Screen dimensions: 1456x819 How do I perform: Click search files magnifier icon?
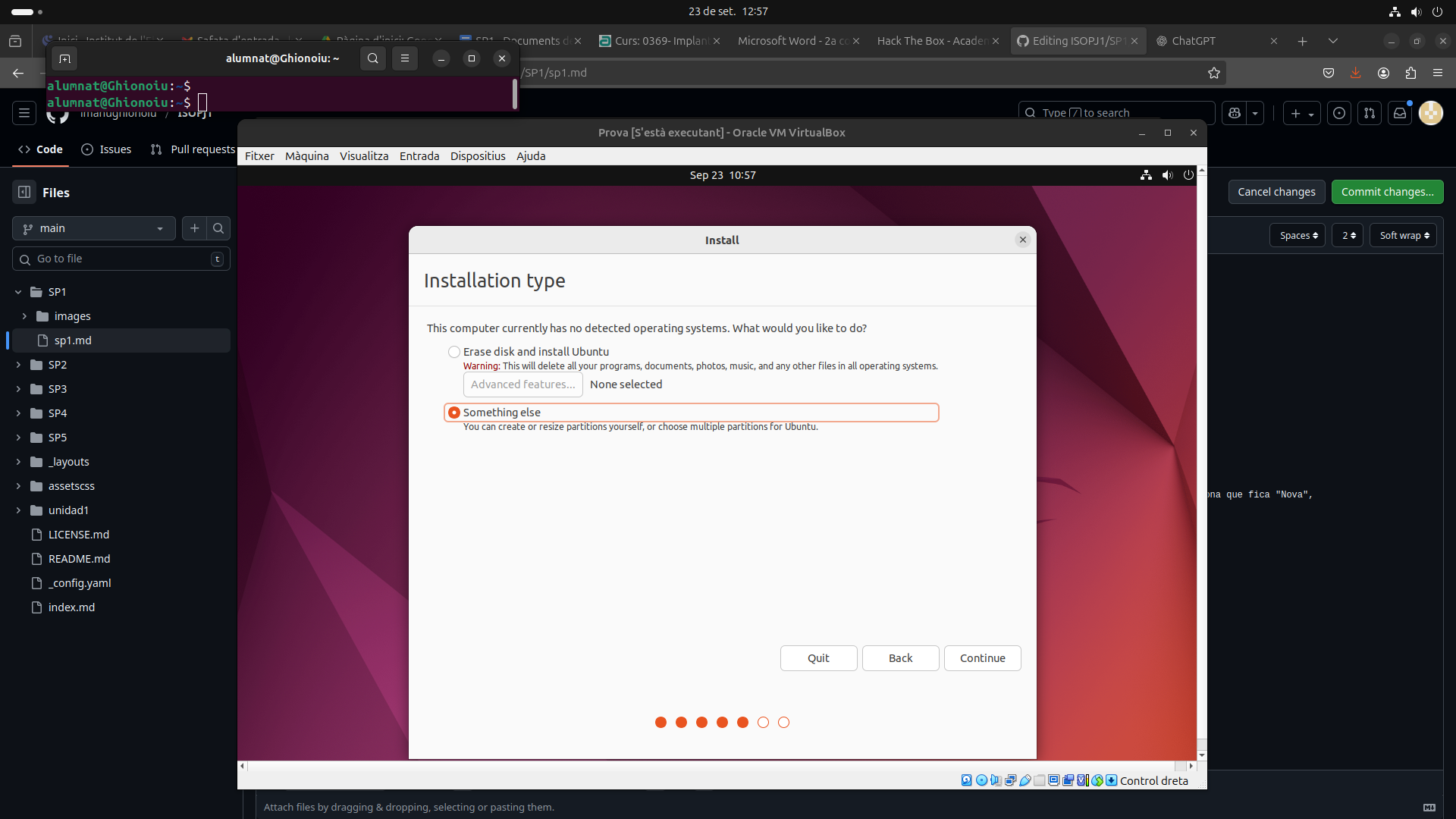pos(218,228)
